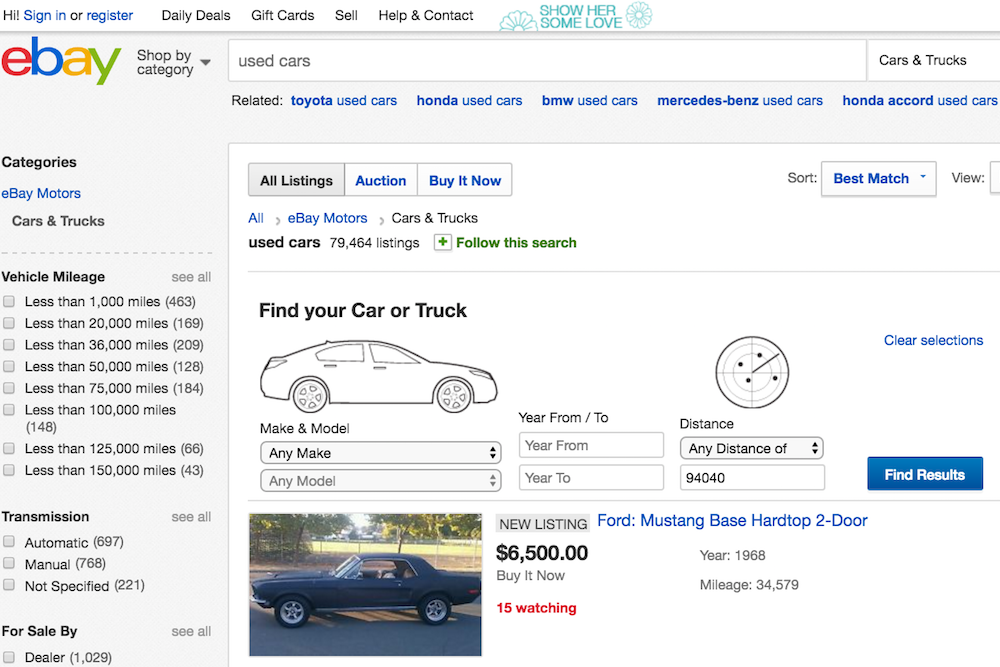Image resolution: width=1000 pixels, height=667 pixels.
Task: Click the register link
Action: pos(110,15)
